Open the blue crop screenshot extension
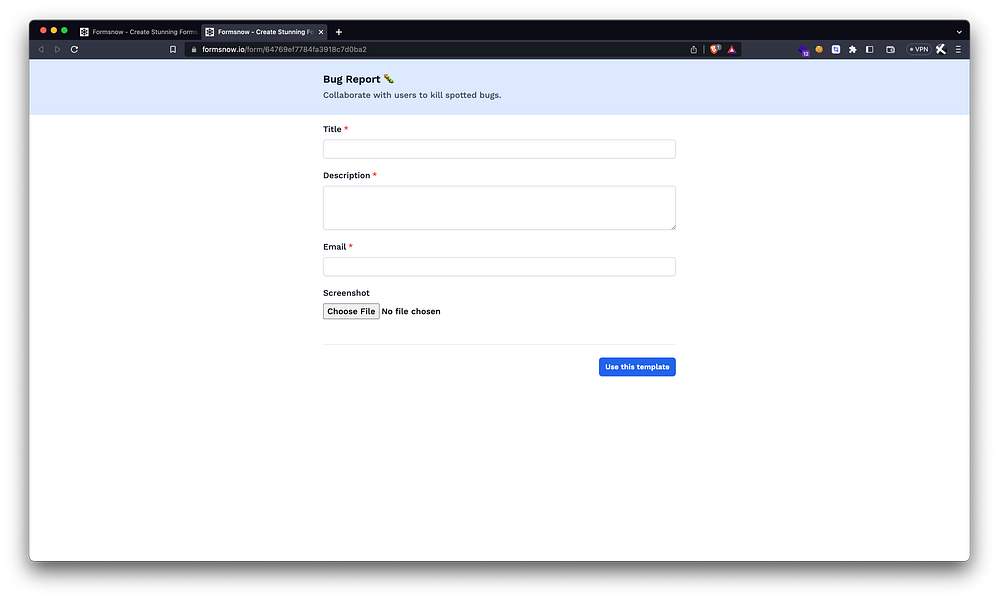 pyautogui.click(x=836, y=49)
